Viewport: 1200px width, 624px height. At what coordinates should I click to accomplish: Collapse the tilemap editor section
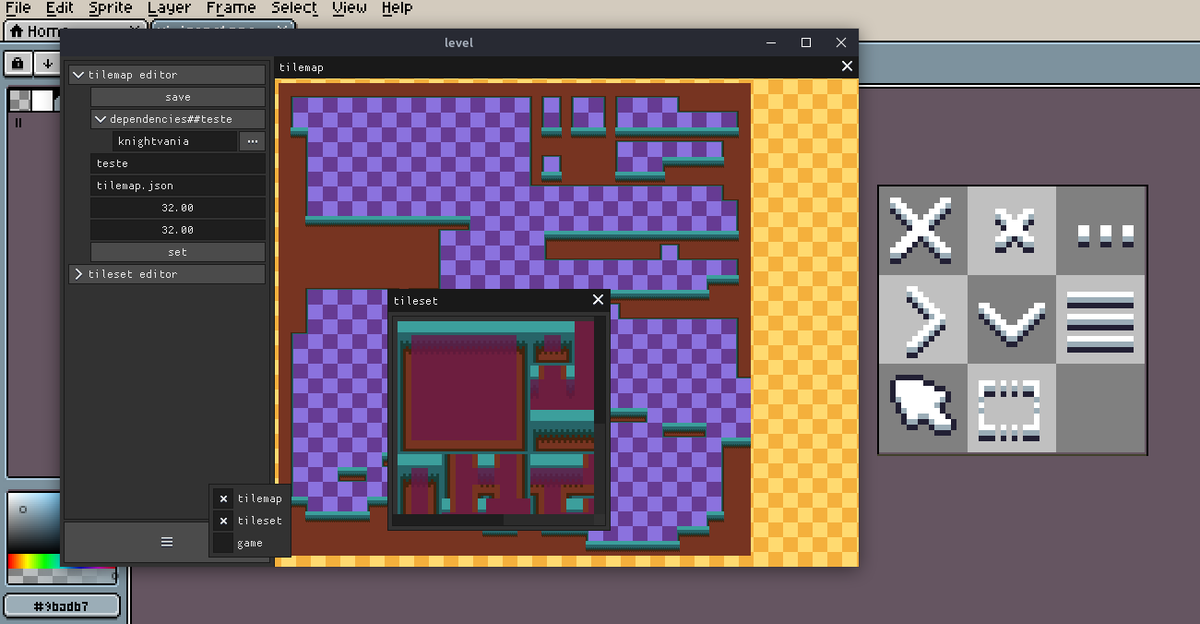(x=167, y=75)
